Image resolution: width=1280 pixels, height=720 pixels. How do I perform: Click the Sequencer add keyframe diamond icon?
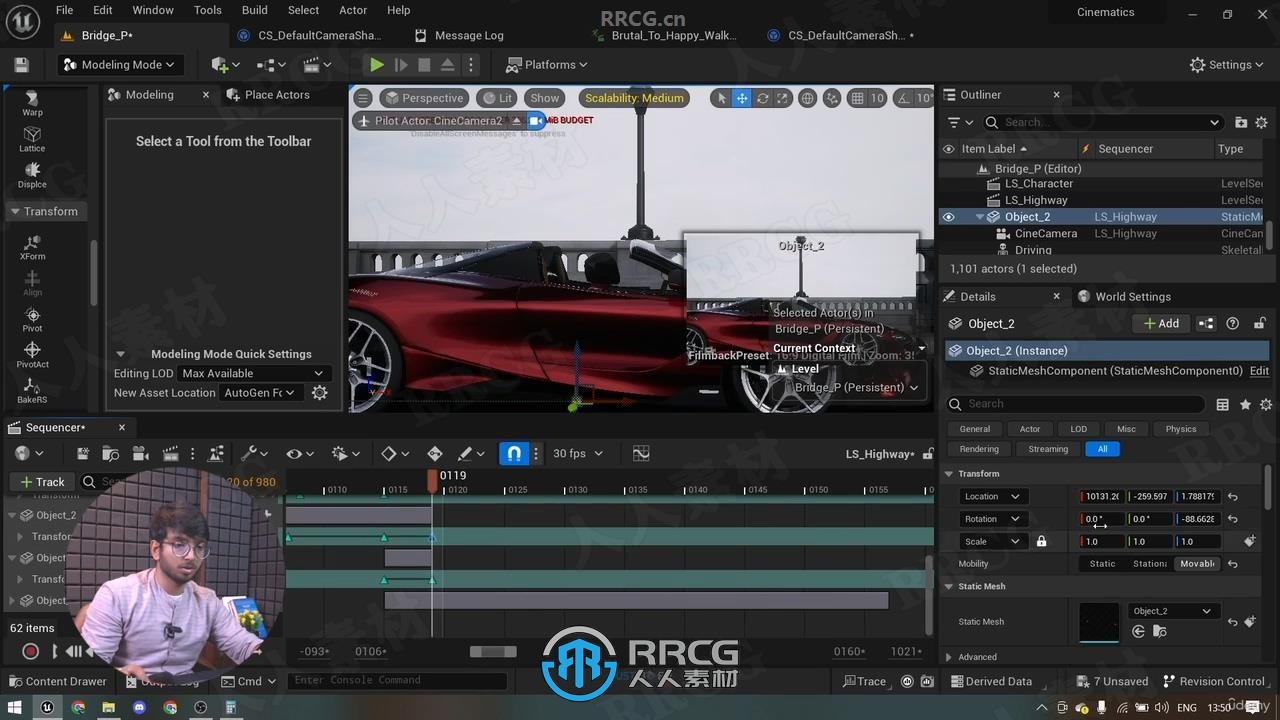pos(434,454)
